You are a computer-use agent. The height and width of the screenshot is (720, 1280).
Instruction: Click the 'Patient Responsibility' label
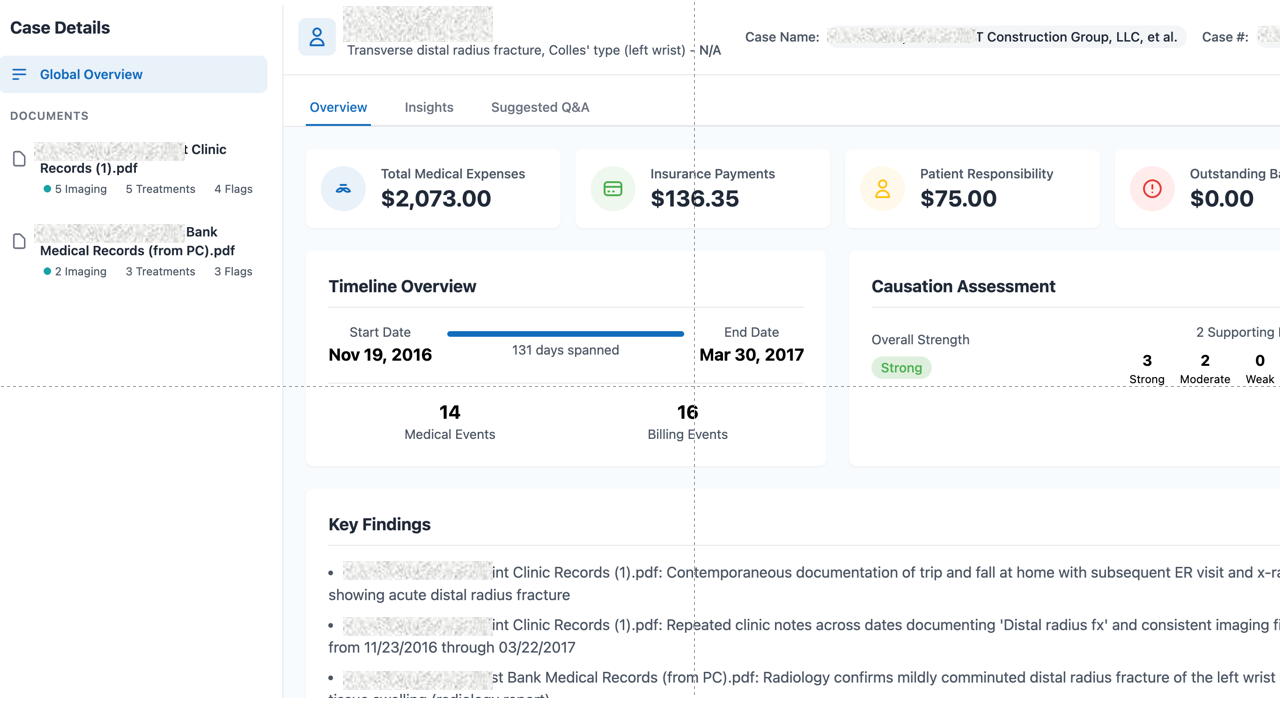987,174
